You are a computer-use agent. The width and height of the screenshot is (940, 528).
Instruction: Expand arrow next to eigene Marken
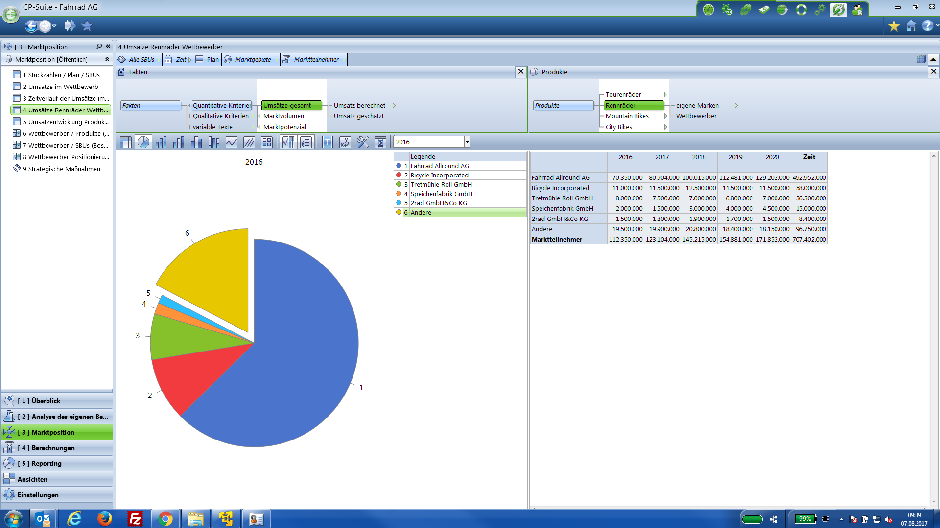[x=736, y=105]
